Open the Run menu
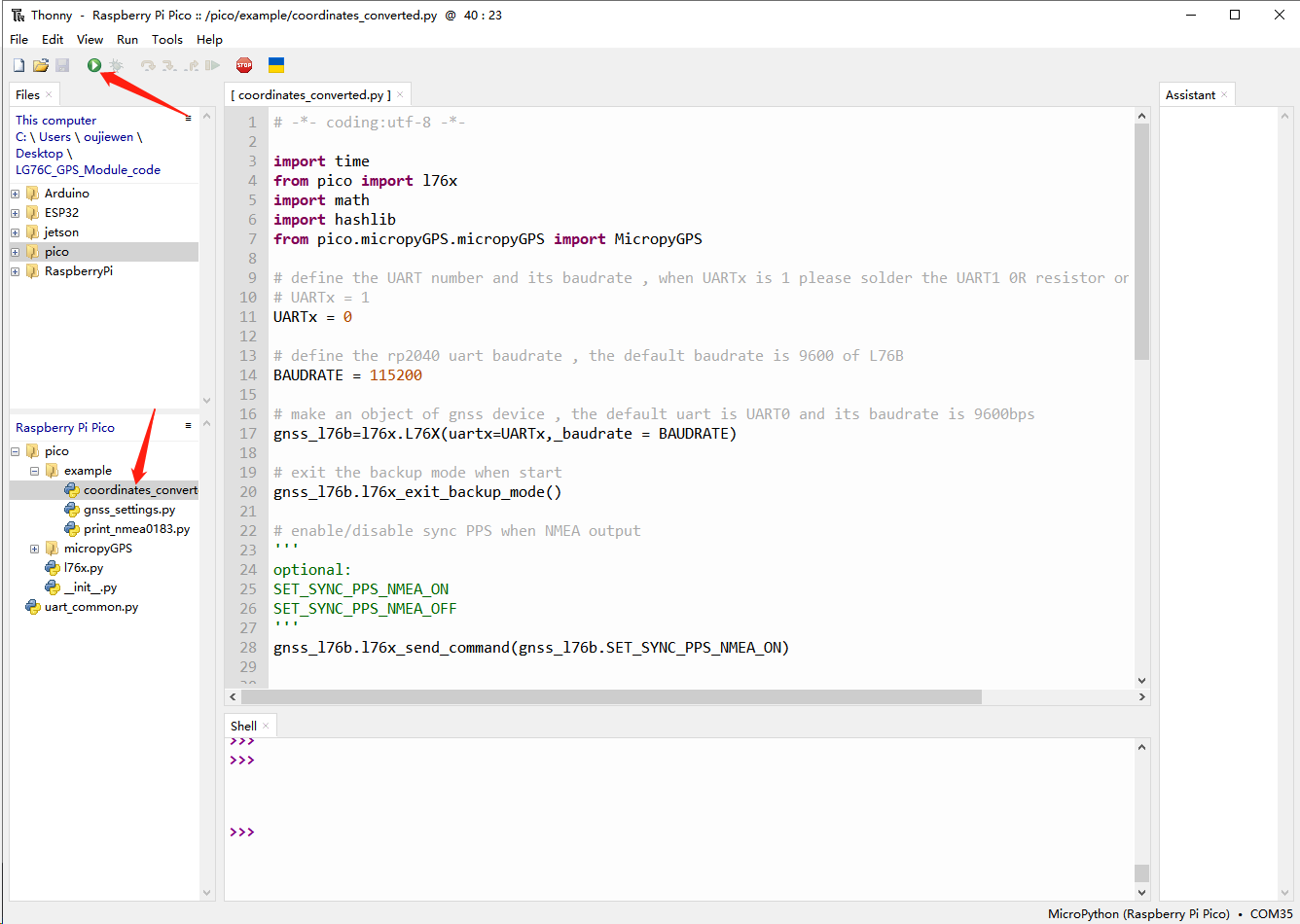This screenshot has height=924, width=1300. 127,39
